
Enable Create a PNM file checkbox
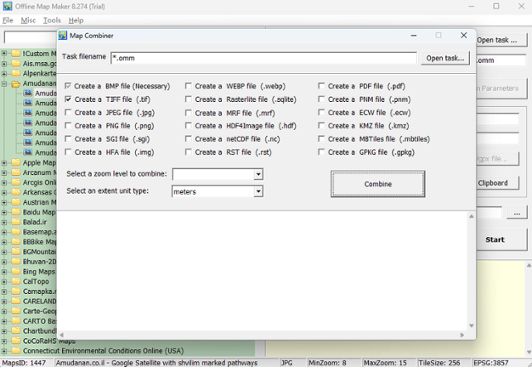pyautogui.click(x=321, y=99)
